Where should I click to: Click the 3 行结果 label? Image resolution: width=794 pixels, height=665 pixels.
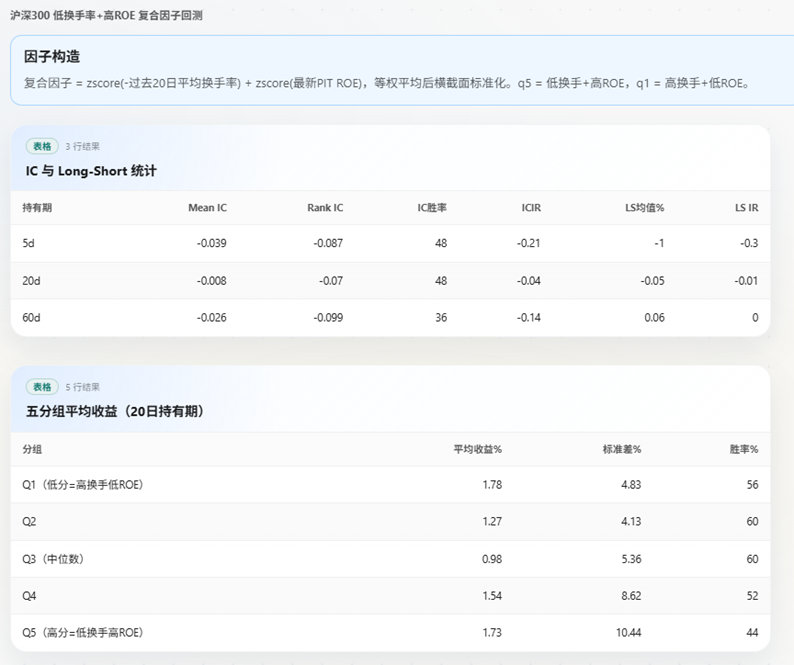point(83,146)
